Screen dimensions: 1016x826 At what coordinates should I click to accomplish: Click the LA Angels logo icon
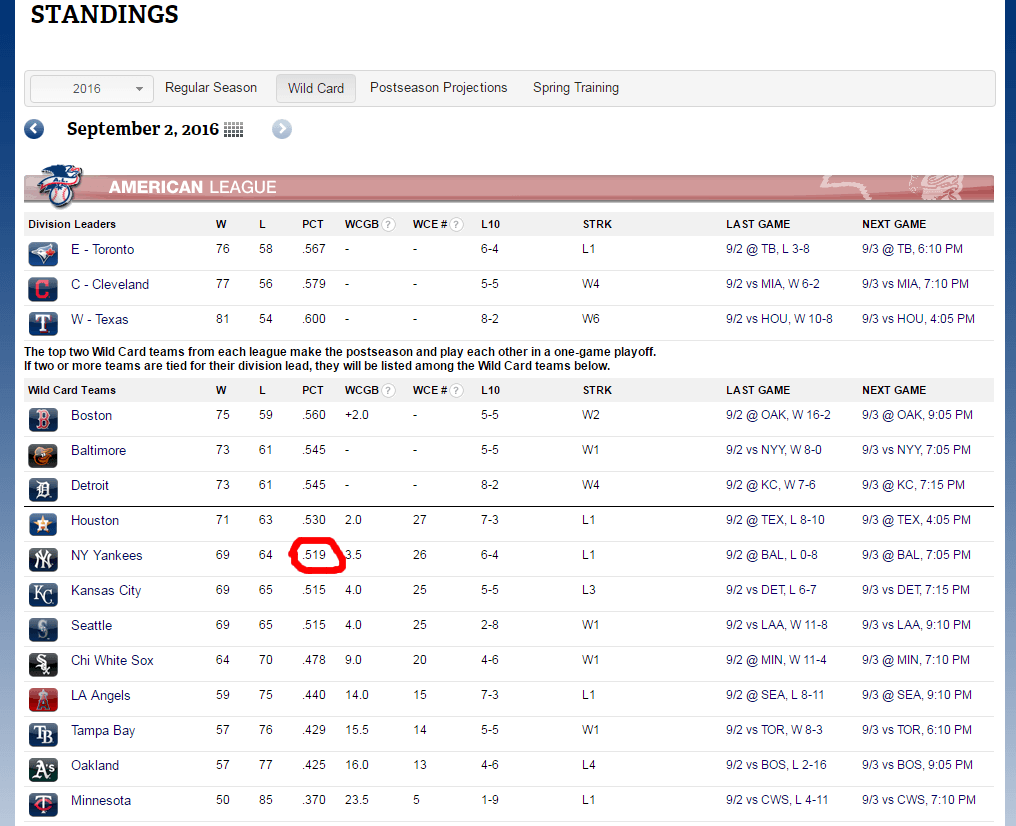pyautogui.click(x=43, y=700)
